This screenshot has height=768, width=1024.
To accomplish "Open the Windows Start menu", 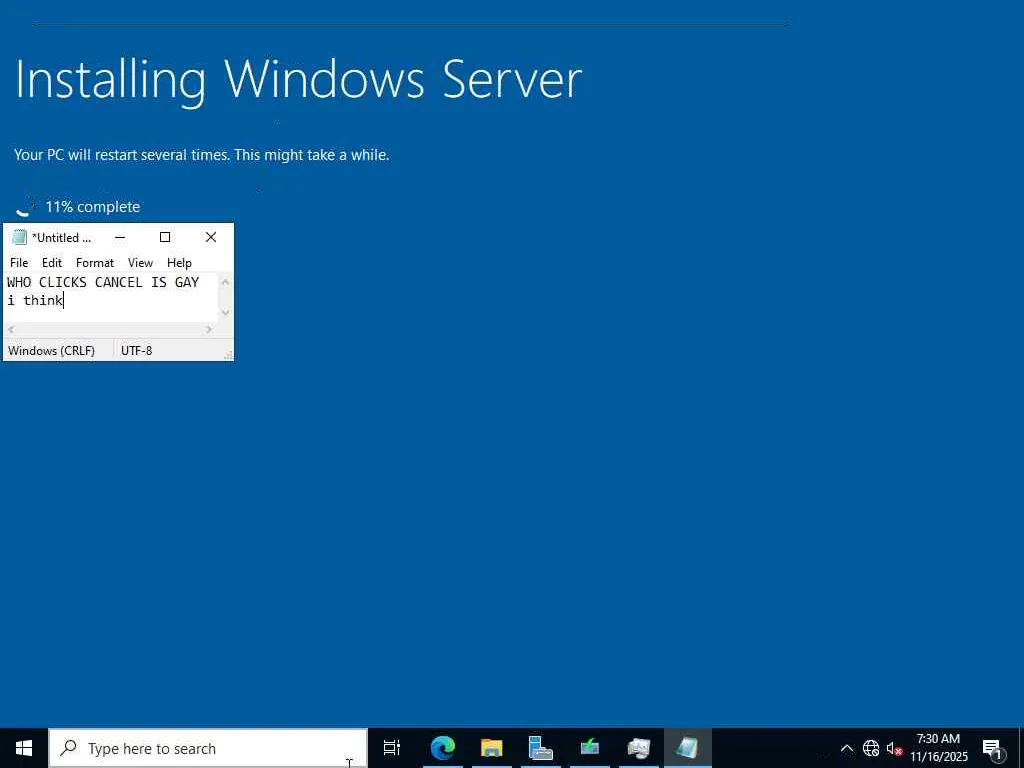I will point(24,748).
